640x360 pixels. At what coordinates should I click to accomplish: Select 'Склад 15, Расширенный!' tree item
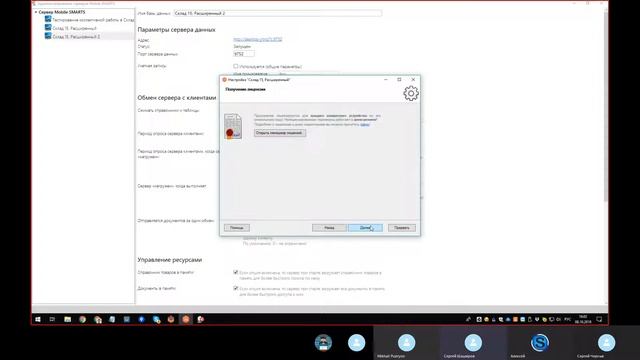(74, 28)
